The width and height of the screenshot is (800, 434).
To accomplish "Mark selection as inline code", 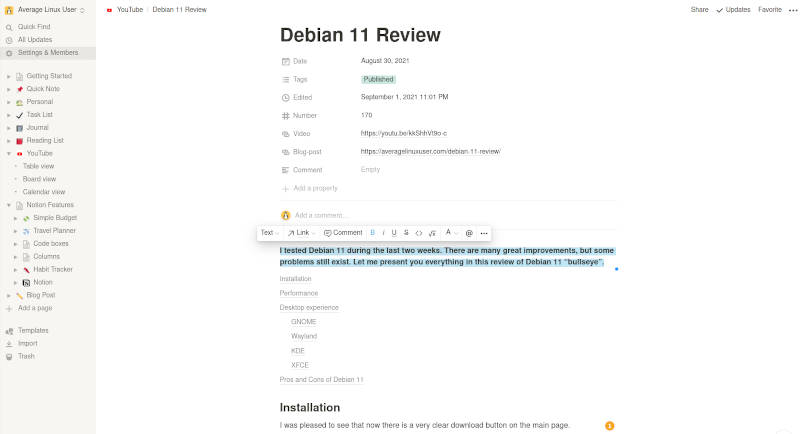I will point(419,233).
